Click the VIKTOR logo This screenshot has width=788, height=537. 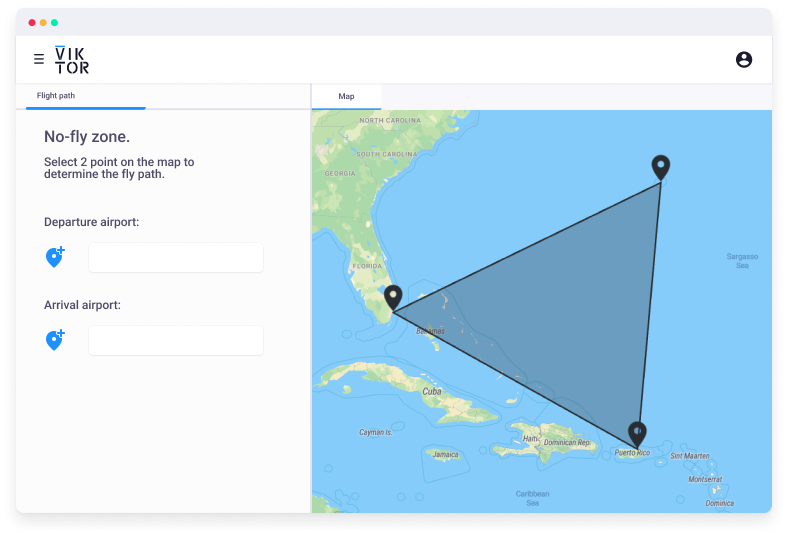pos(72,60)
